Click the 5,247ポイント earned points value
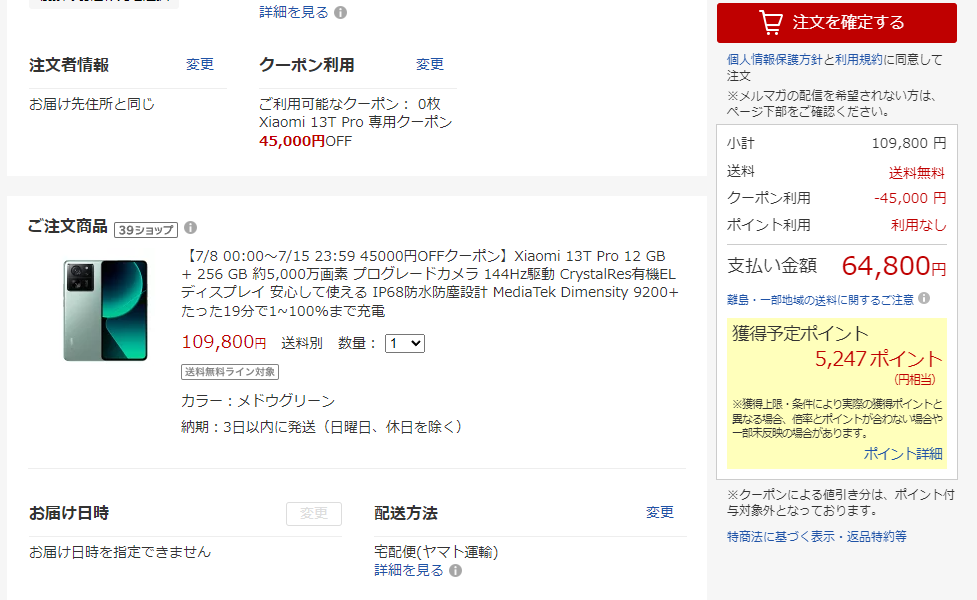Viewport: 977px width, 600px height. [879, 359]
